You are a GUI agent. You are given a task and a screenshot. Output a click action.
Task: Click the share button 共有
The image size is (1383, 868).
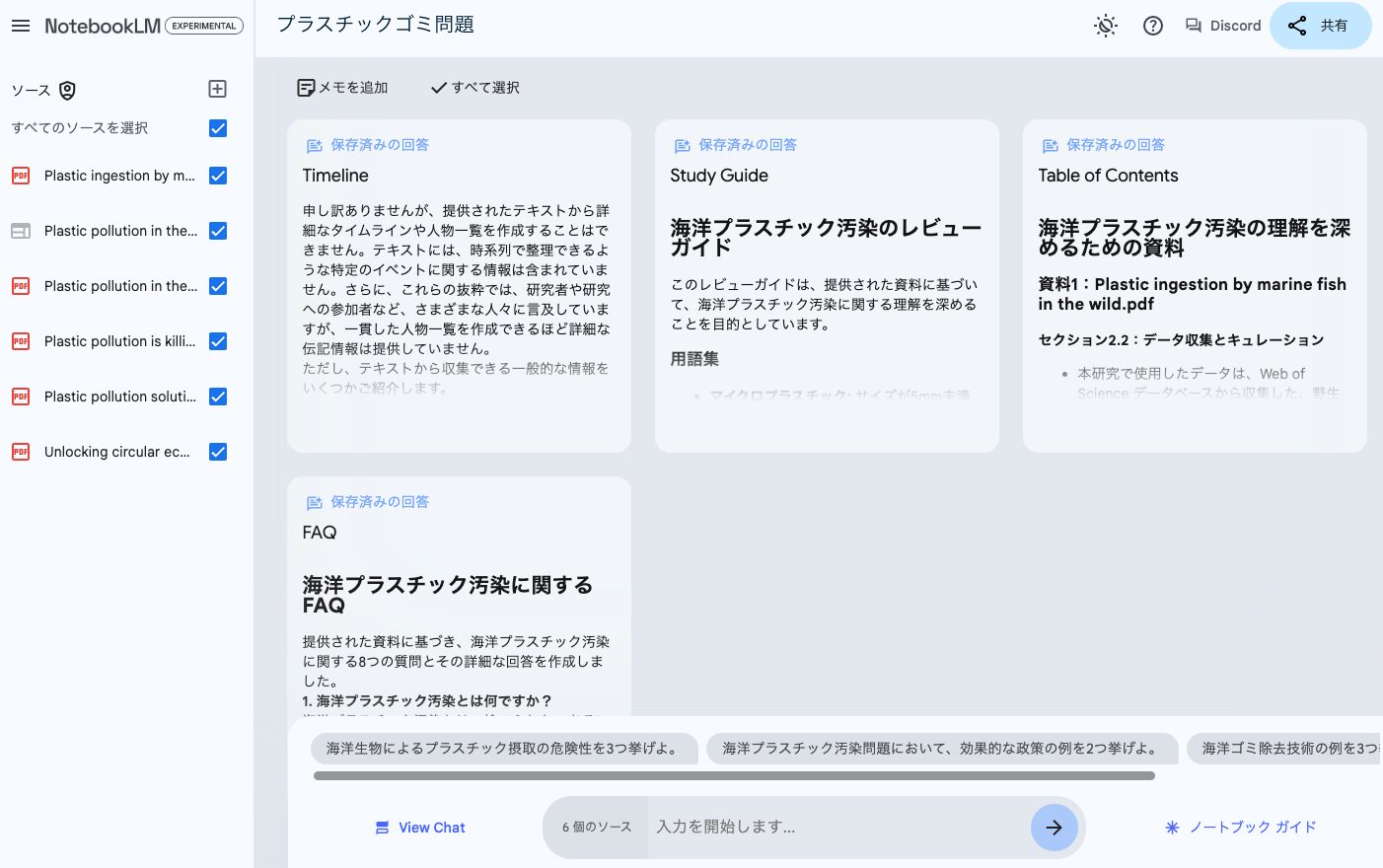[1319, 26]
